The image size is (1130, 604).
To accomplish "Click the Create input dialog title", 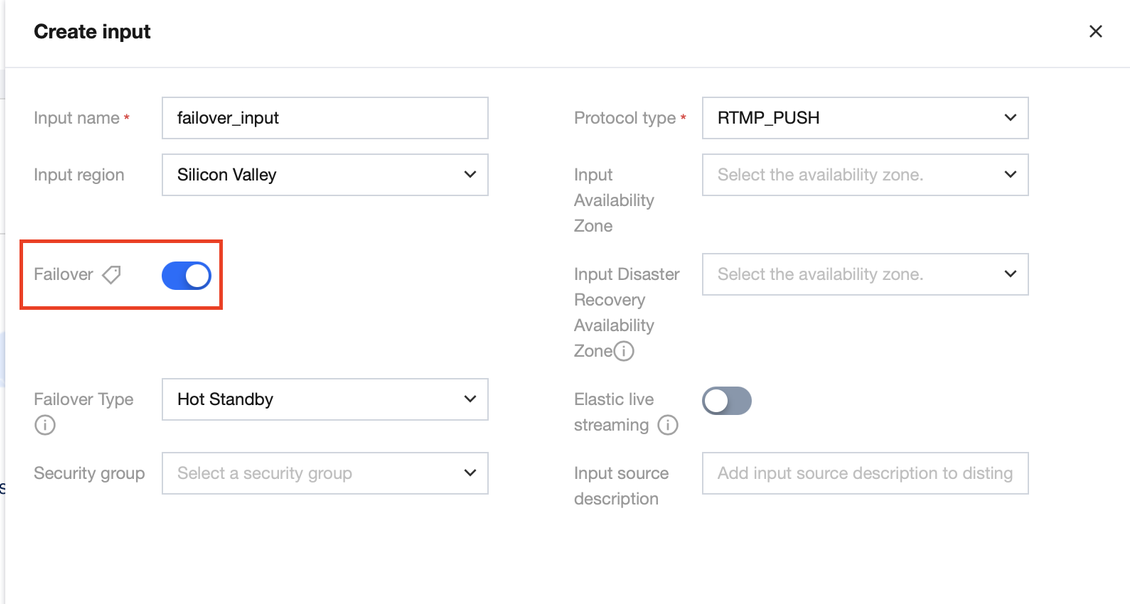I will [x=92, y=32].
